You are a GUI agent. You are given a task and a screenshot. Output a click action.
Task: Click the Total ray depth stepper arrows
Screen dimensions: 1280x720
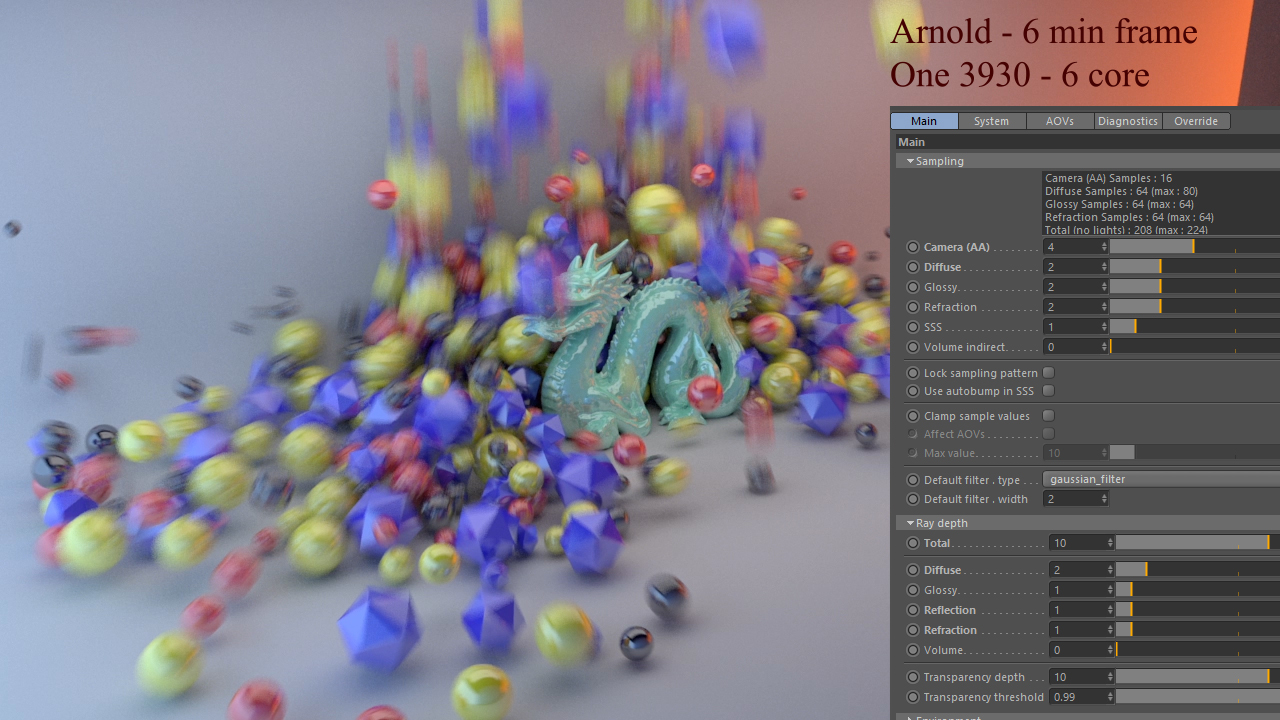tap(1110, 543)
